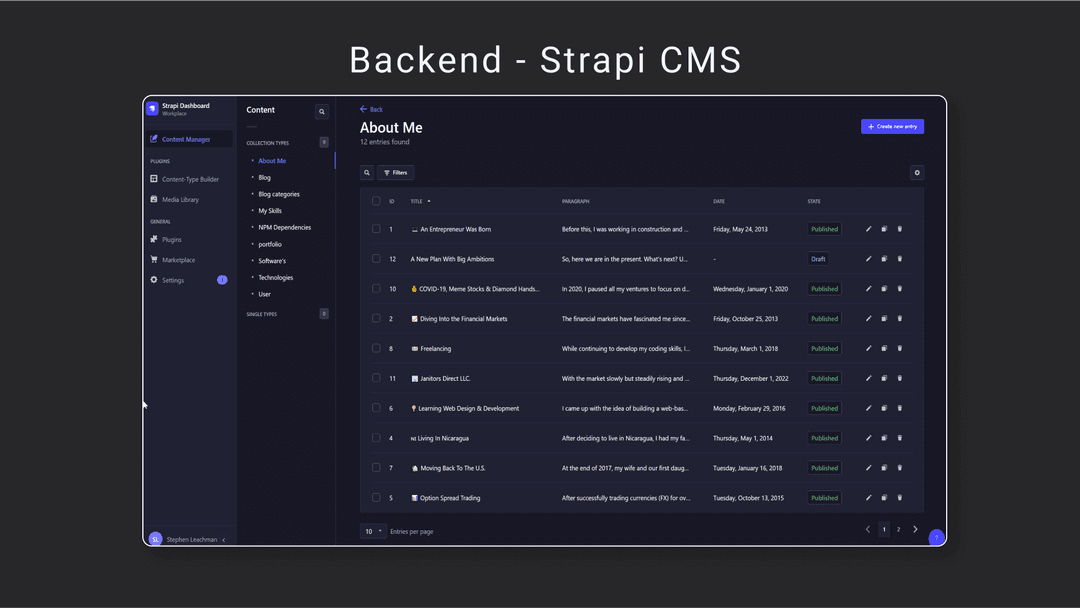Duplicate the 'Freelancing' entry

(x=884, y=349)
